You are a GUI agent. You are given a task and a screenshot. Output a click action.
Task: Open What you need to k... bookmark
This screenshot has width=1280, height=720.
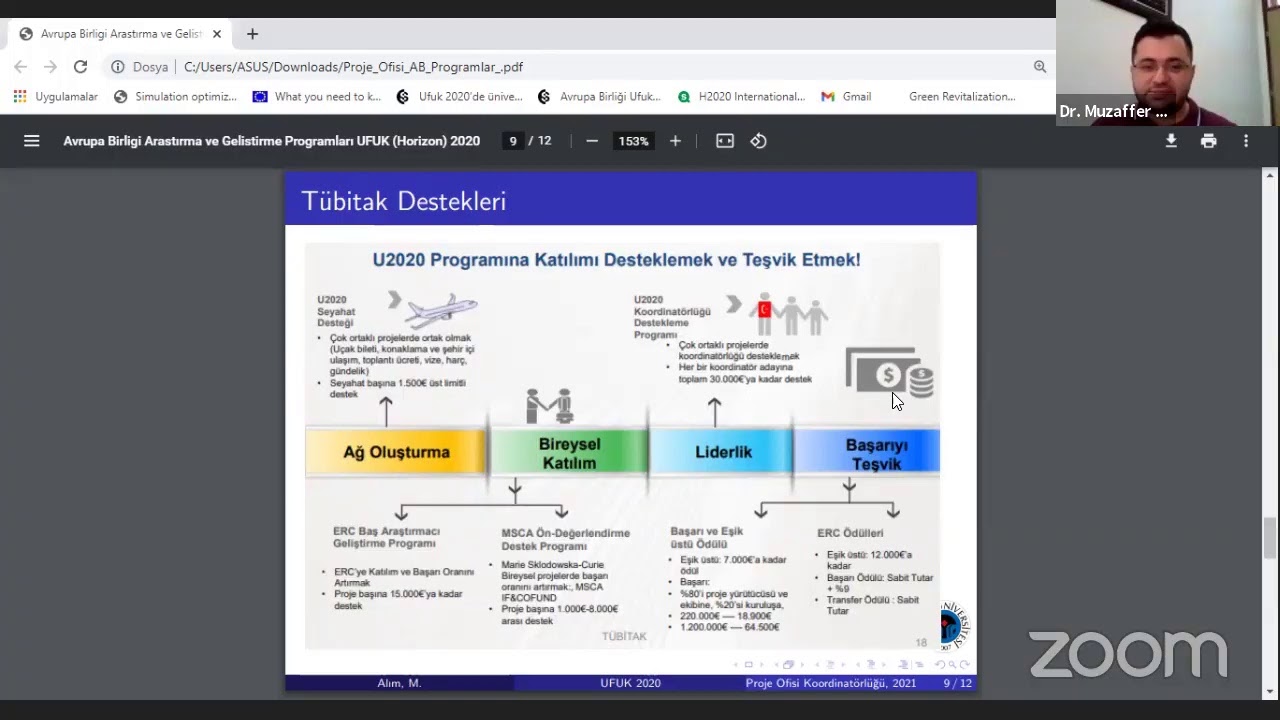click(317, 97)
